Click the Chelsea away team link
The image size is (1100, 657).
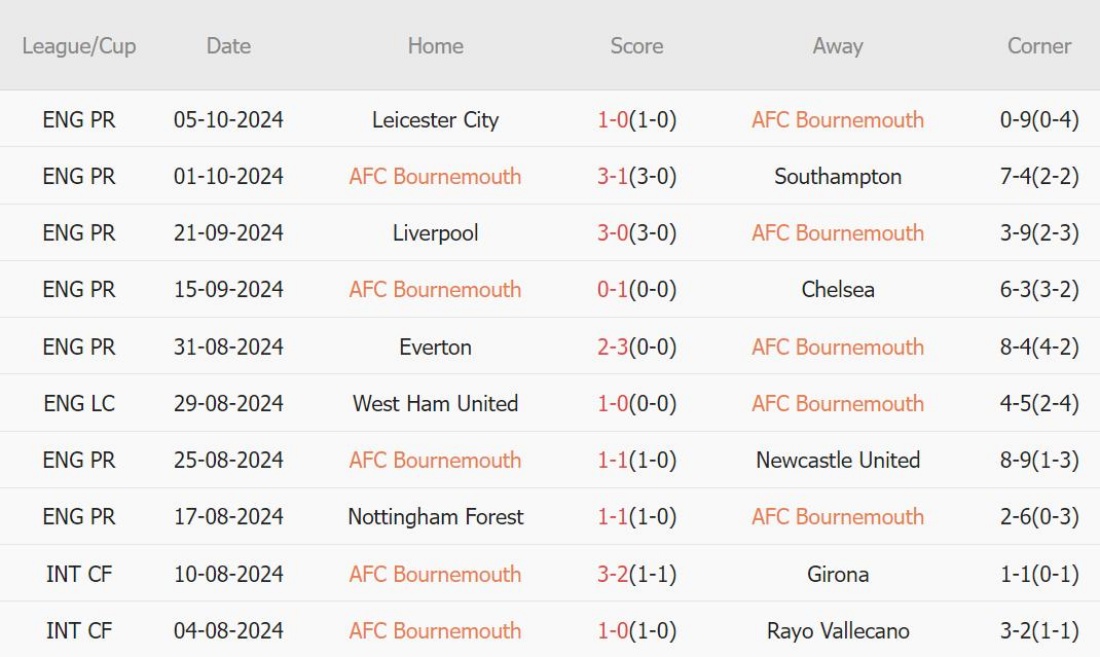click(x=837, y=290)
